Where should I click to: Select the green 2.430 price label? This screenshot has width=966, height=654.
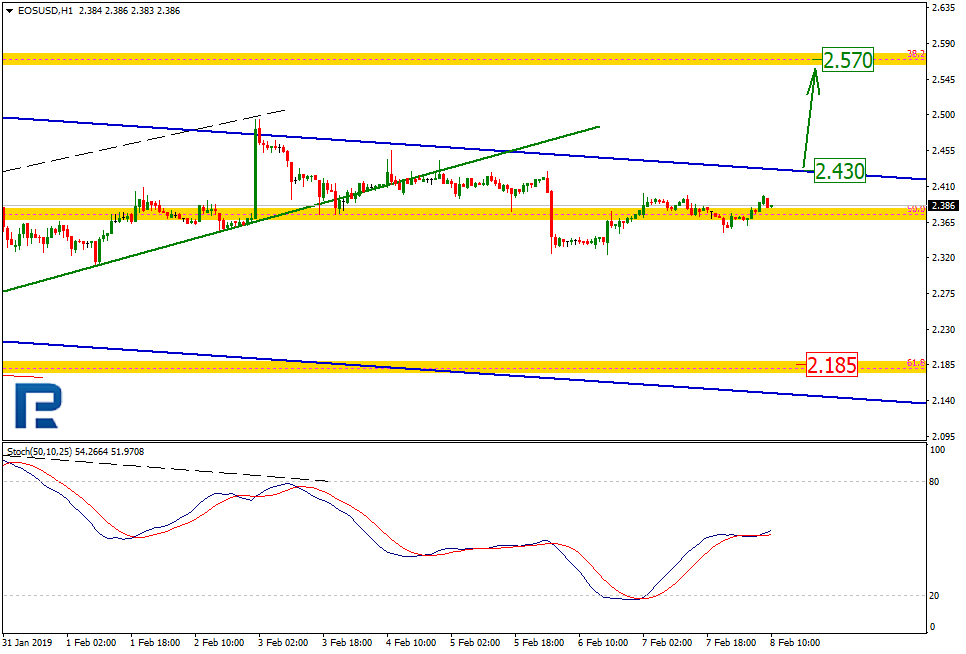[x=839, y=171]
